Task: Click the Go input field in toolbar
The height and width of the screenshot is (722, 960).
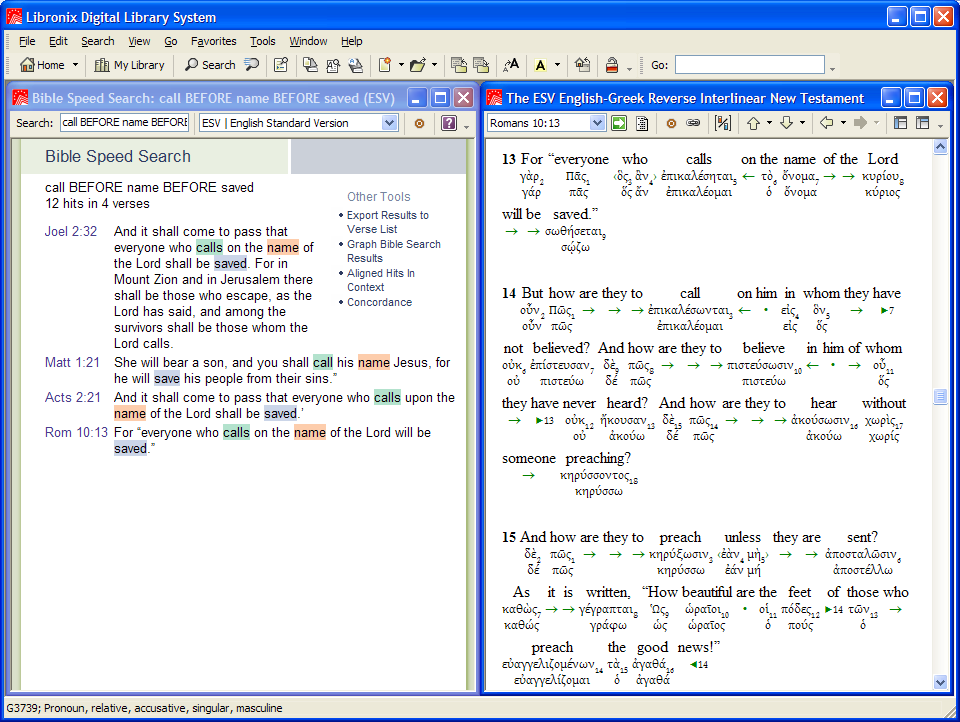Action: tap(749, 65)
